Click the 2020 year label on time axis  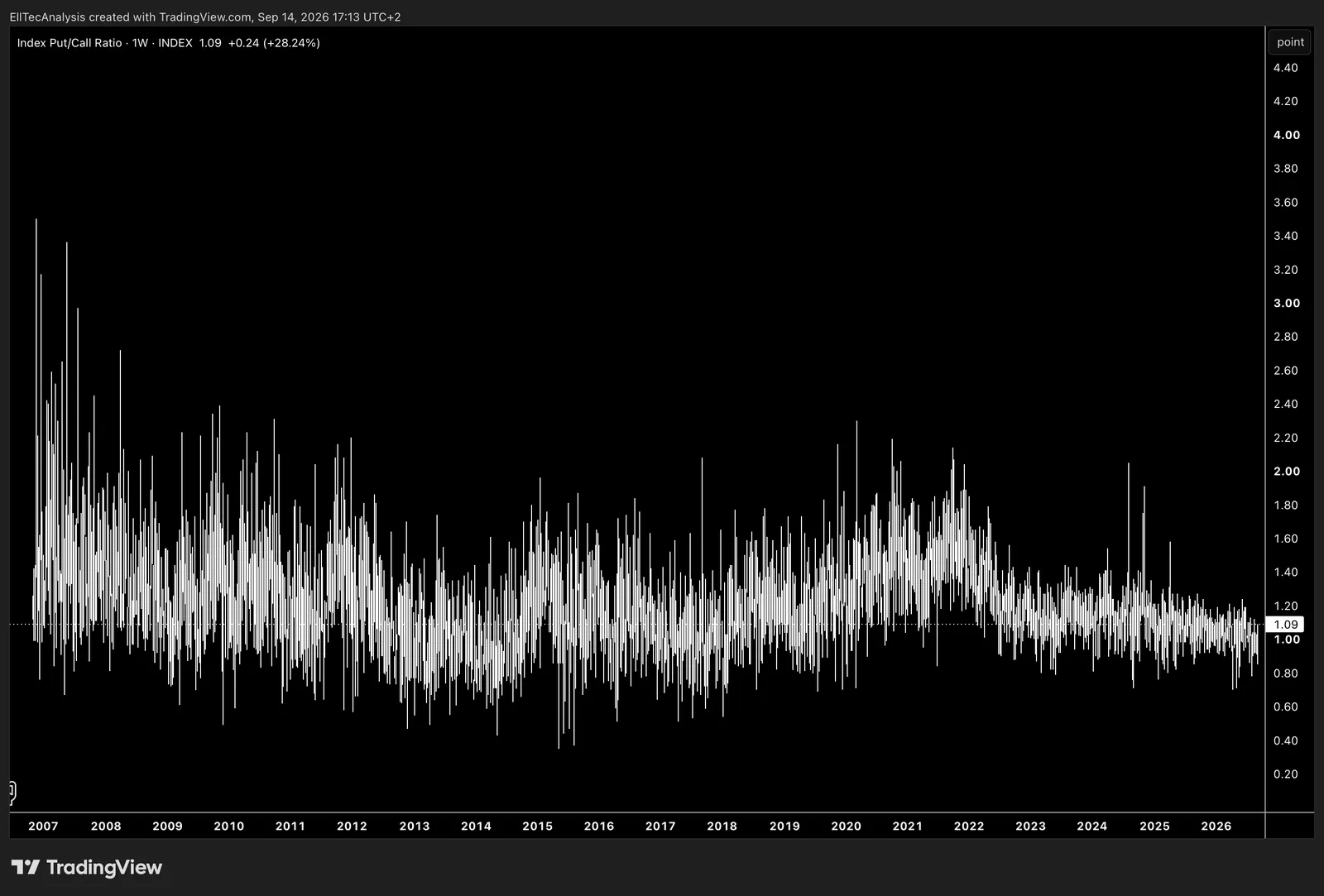(x=846, y=826)
